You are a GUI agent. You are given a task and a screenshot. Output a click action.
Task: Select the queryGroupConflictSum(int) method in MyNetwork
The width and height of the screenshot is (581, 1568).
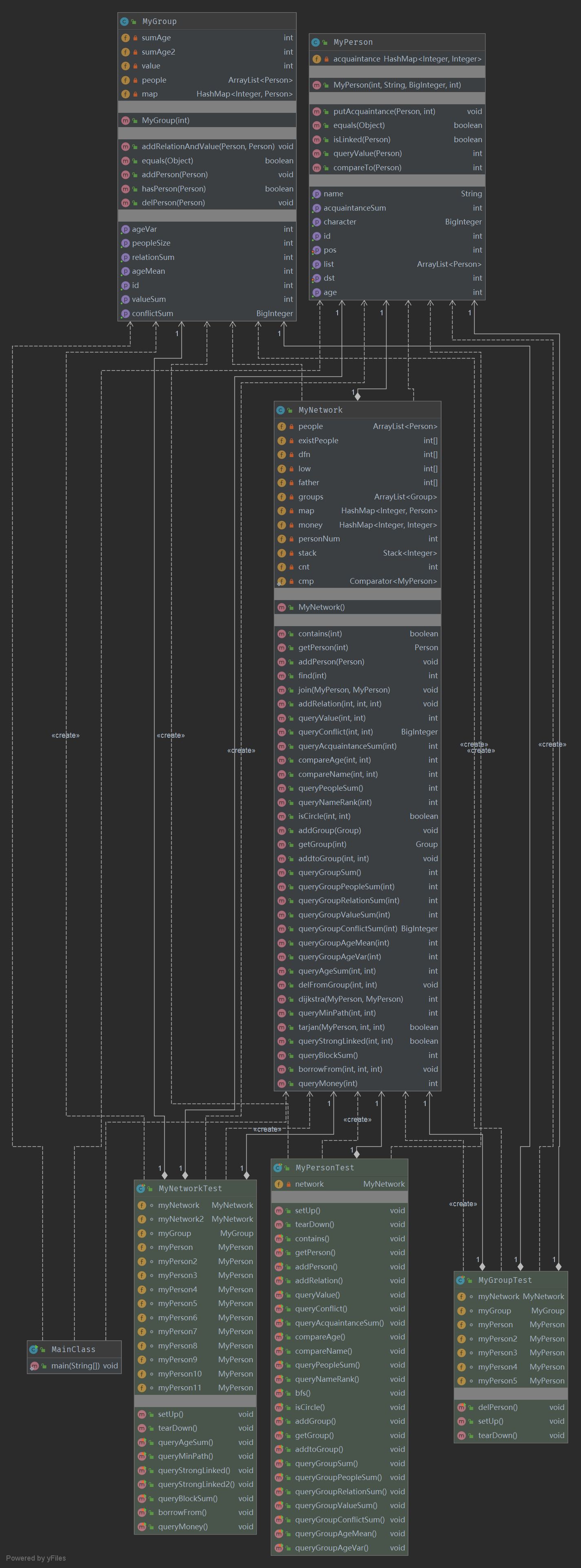tap(358, 929)
